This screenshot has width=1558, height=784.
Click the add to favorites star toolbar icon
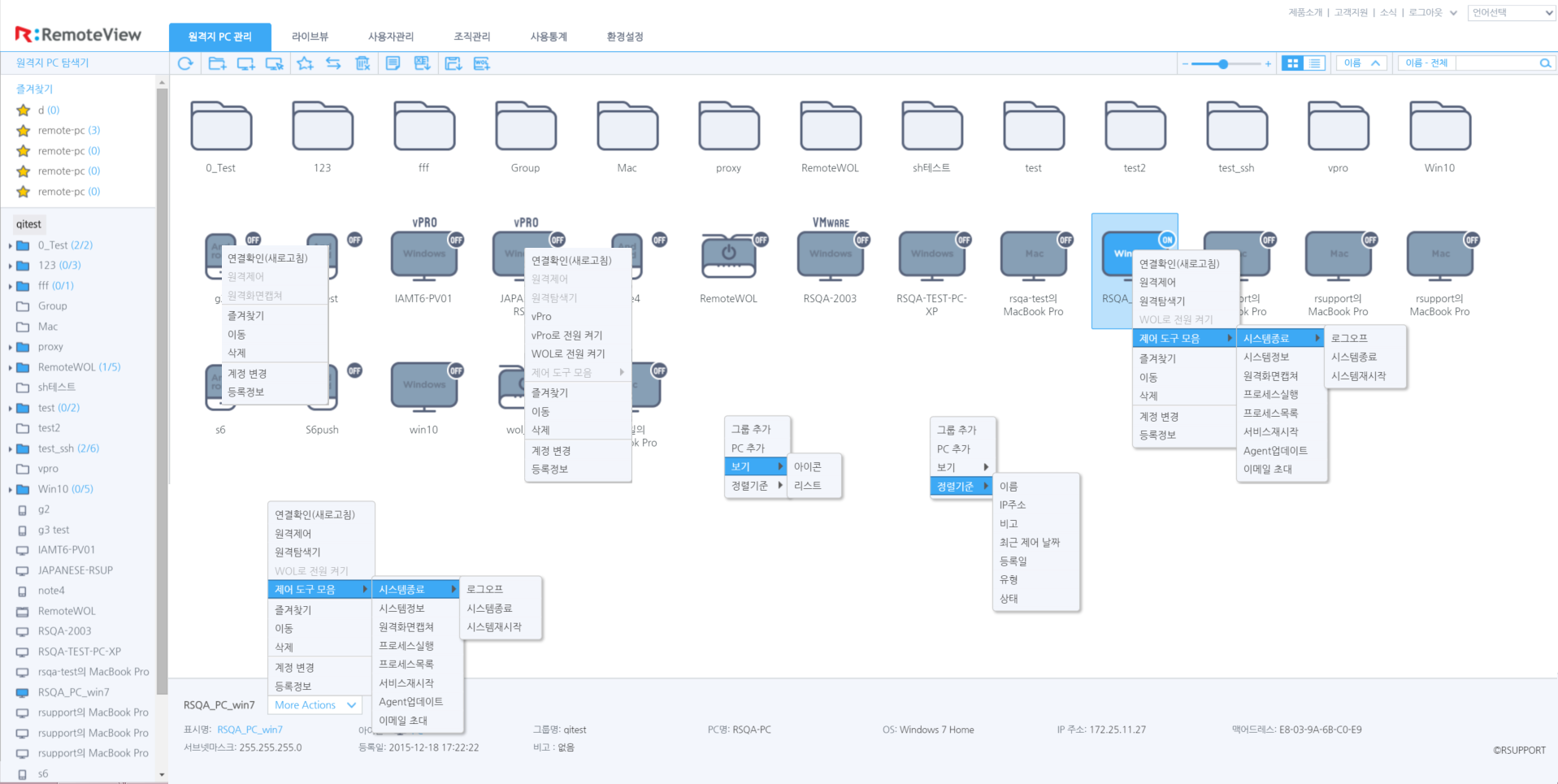[x=305, y=63]
